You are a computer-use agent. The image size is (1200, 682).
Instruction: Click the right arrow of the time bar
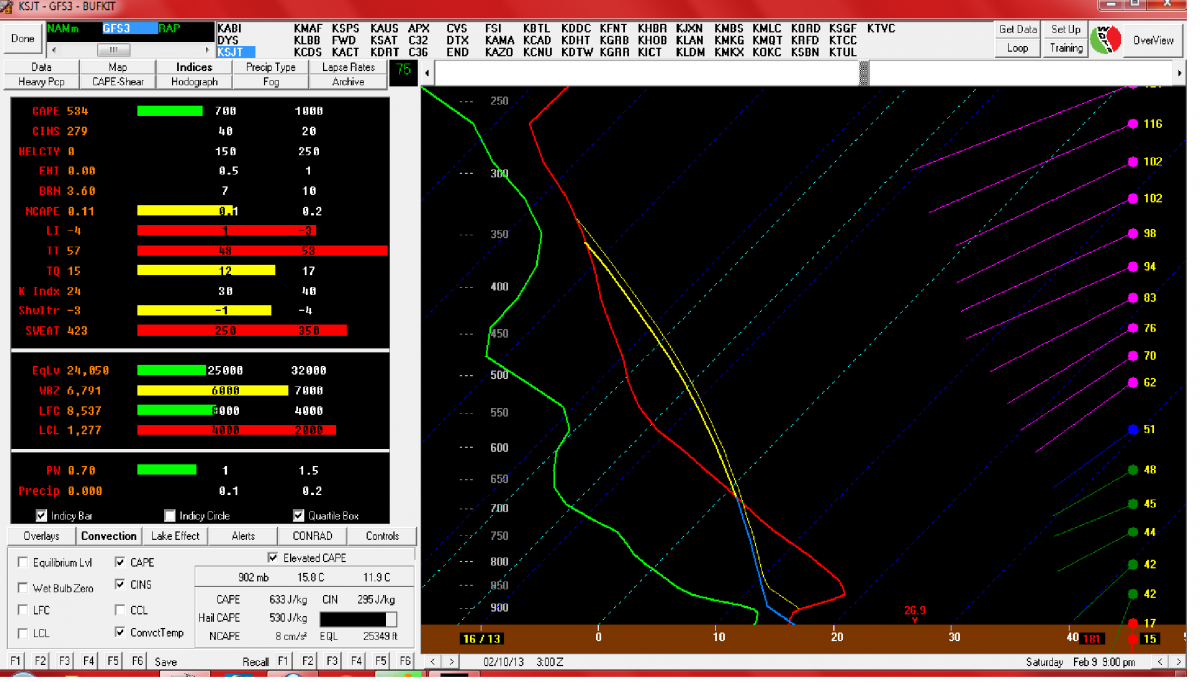(1180, 73)
